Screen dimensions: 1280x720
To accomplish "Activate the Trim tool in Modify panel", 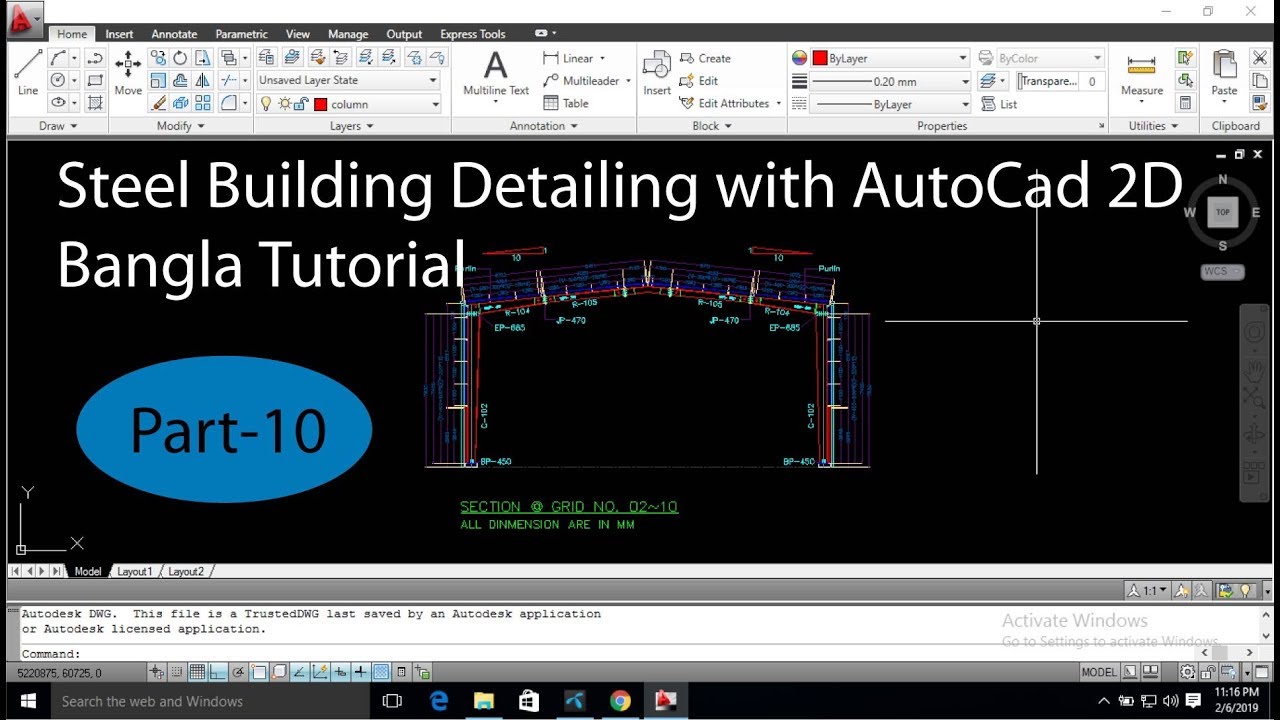I will (228, 80).
